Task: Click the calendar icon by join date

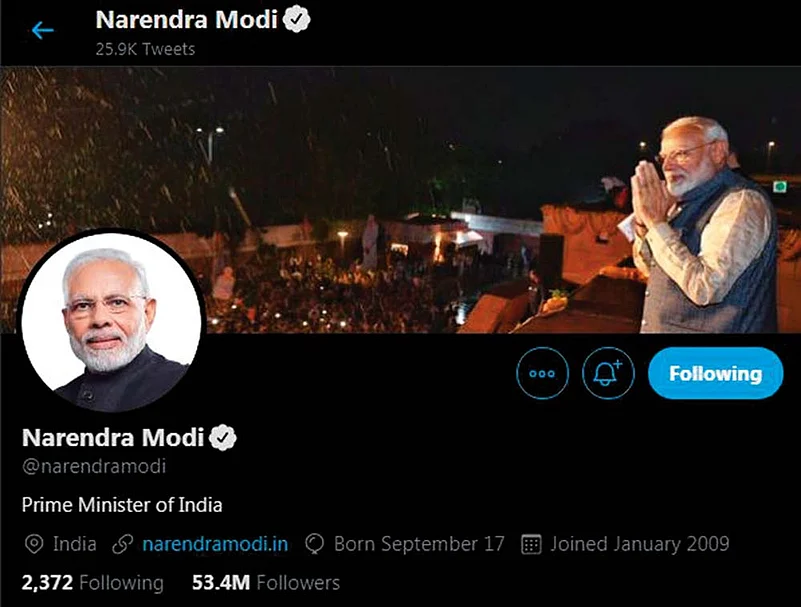Action: click(532, 545)
